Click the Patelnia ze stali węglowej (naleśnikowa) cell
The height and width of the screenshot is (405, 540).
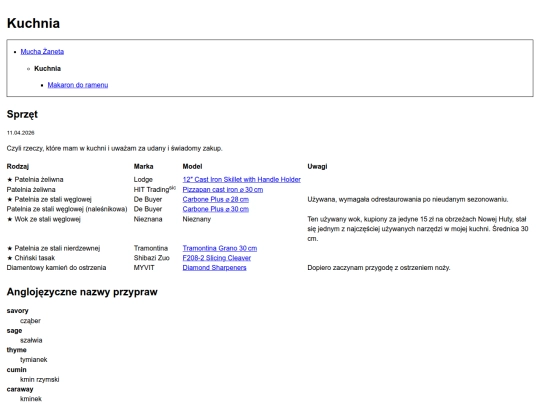click(x=67, y=209)
